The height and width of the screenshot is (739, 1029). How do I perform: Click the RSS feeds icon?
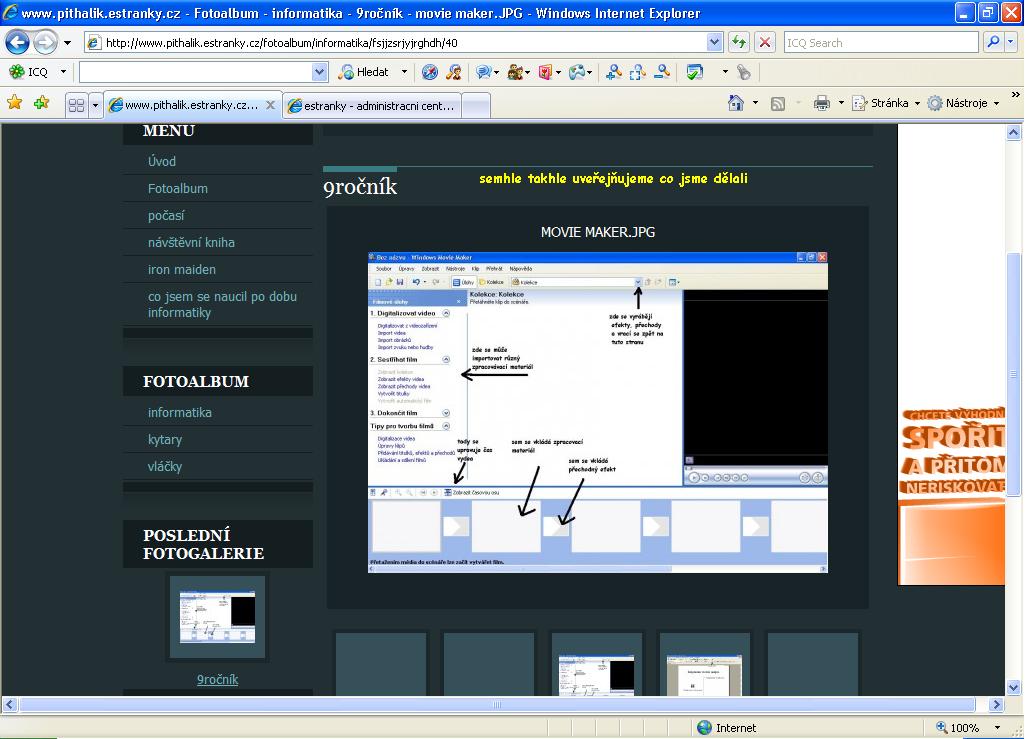click(x=778, y=104)
